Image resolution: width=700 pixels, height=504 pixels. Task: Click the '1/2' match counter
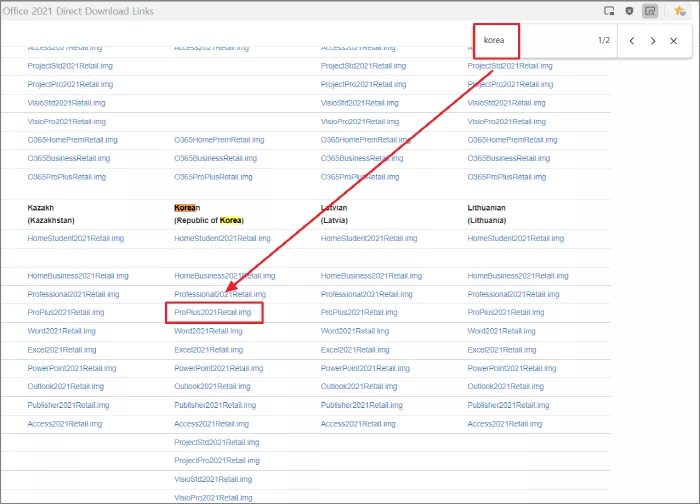604,40
